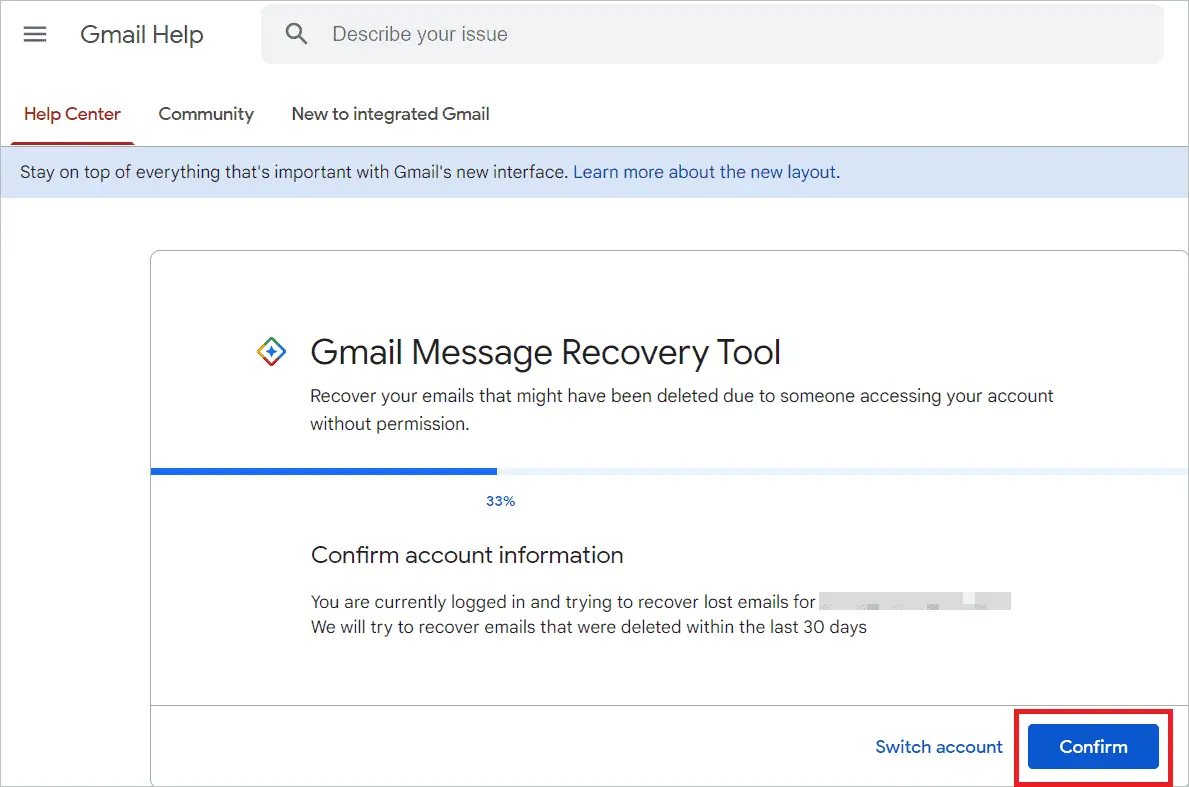Click the Switch account link
The width and height of the screenshot is (1189, 787).
(939, 747)
